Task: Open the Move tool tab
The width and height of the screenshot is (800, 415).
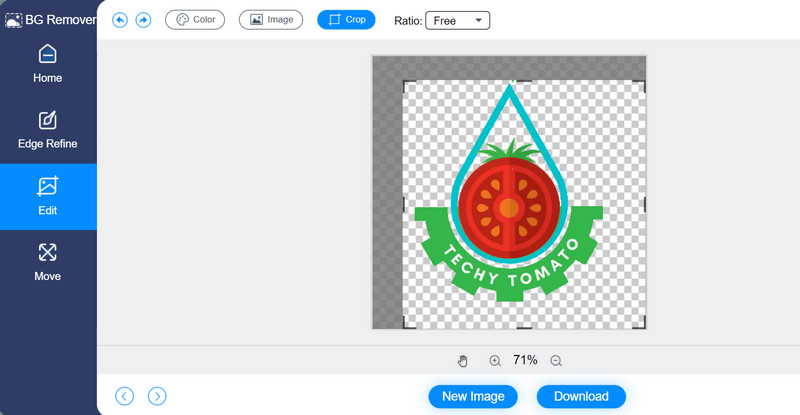Action: (47, 262)
